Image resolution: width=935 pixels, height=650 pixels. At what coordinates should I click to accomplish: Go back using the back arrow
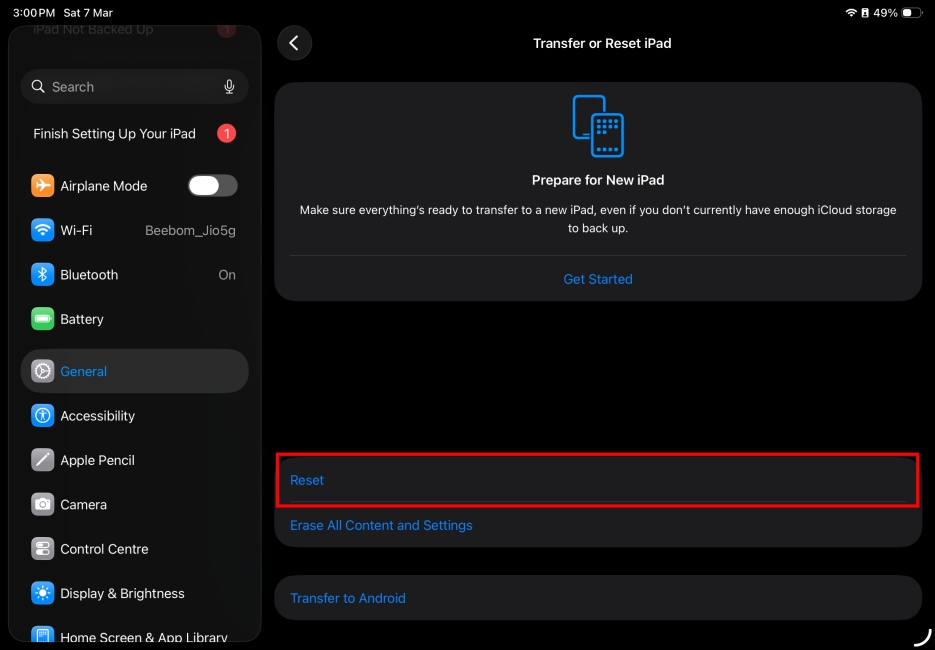(x=294, y=43)
